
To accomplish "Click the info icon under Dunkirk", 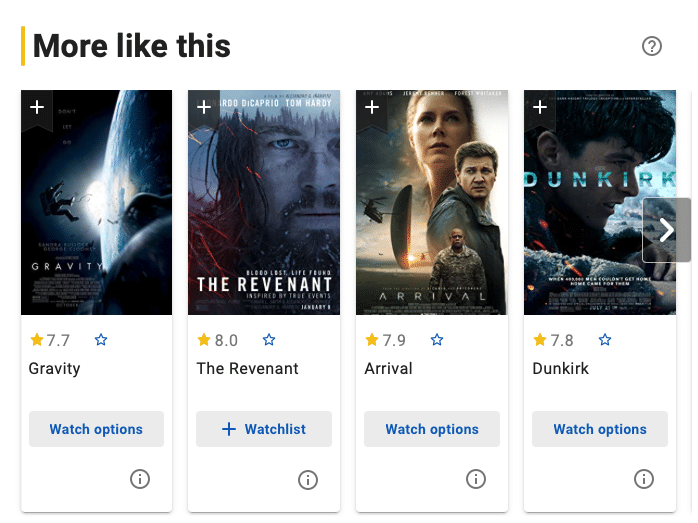I will (x=644, y=479).
